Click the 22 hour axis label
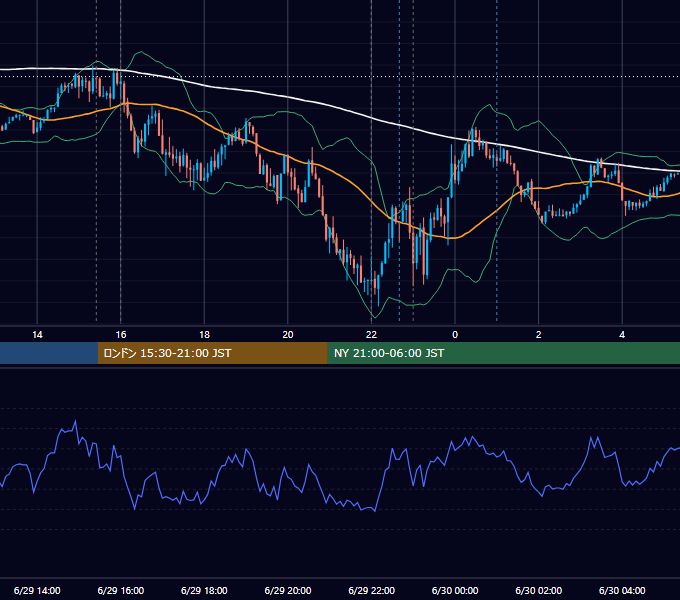 [372, 335]
